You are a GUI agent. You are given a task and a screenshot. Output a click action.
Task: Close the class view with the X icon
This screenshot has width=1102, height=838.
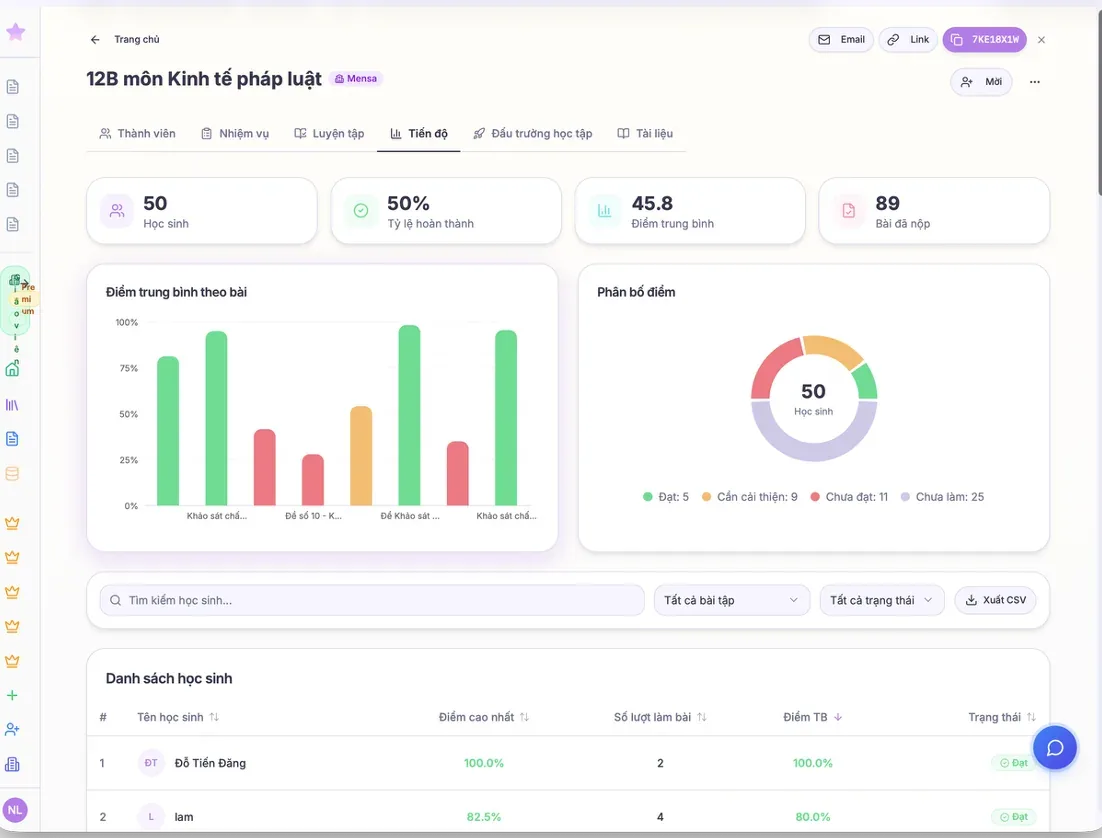pos(1042,39)
